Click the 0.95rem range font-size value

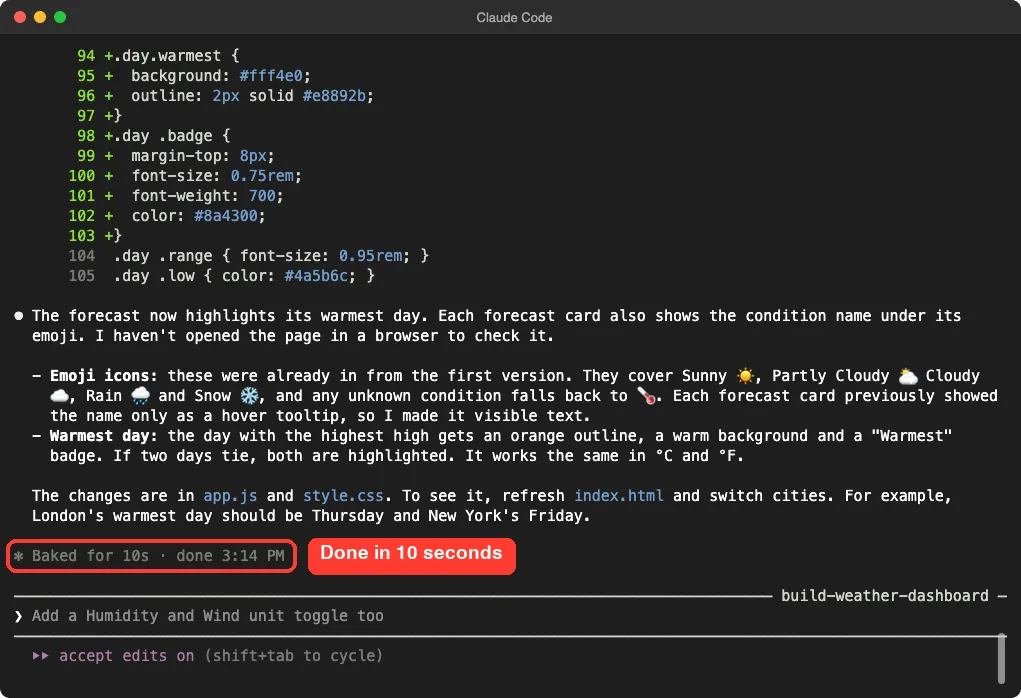[x=371, y=255]
